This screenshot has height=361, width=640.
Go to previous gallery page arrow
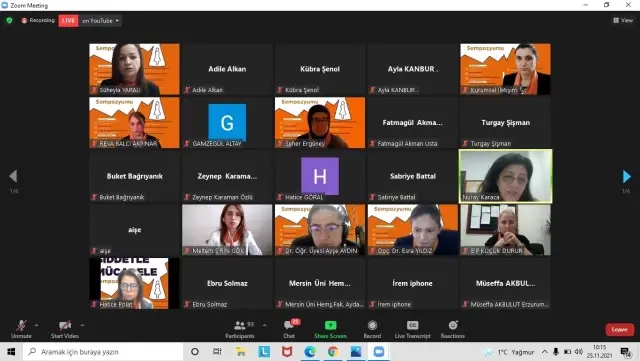13,176
